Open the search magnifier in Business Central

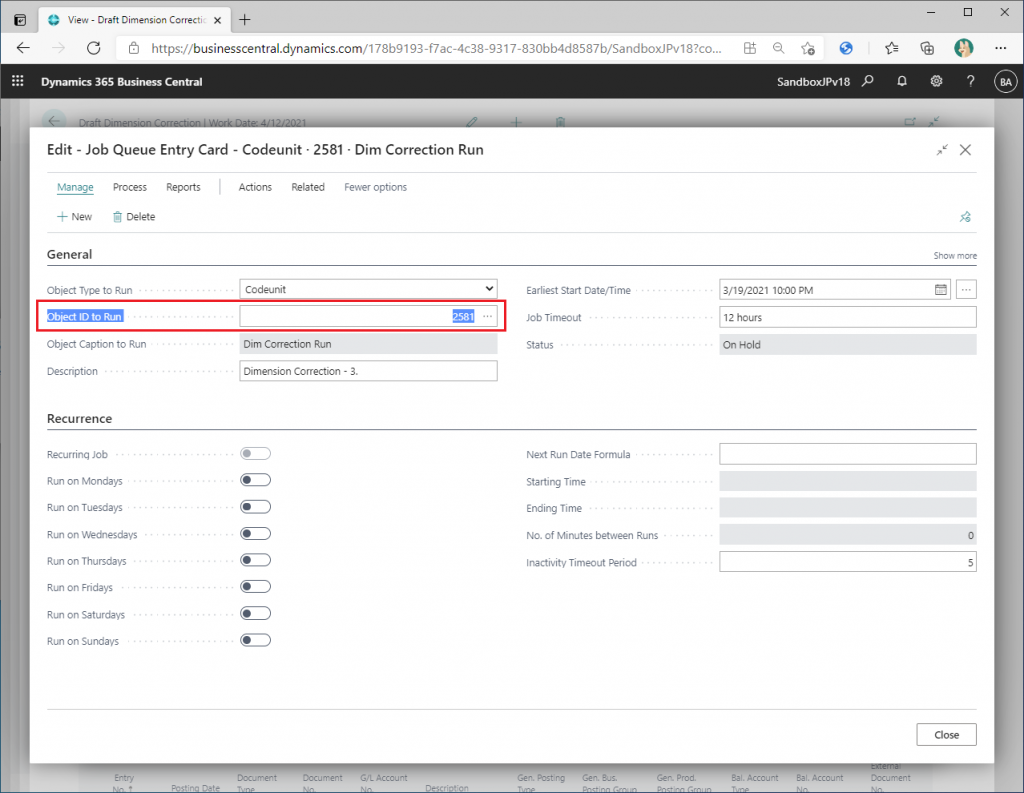(x=867, y=81)
